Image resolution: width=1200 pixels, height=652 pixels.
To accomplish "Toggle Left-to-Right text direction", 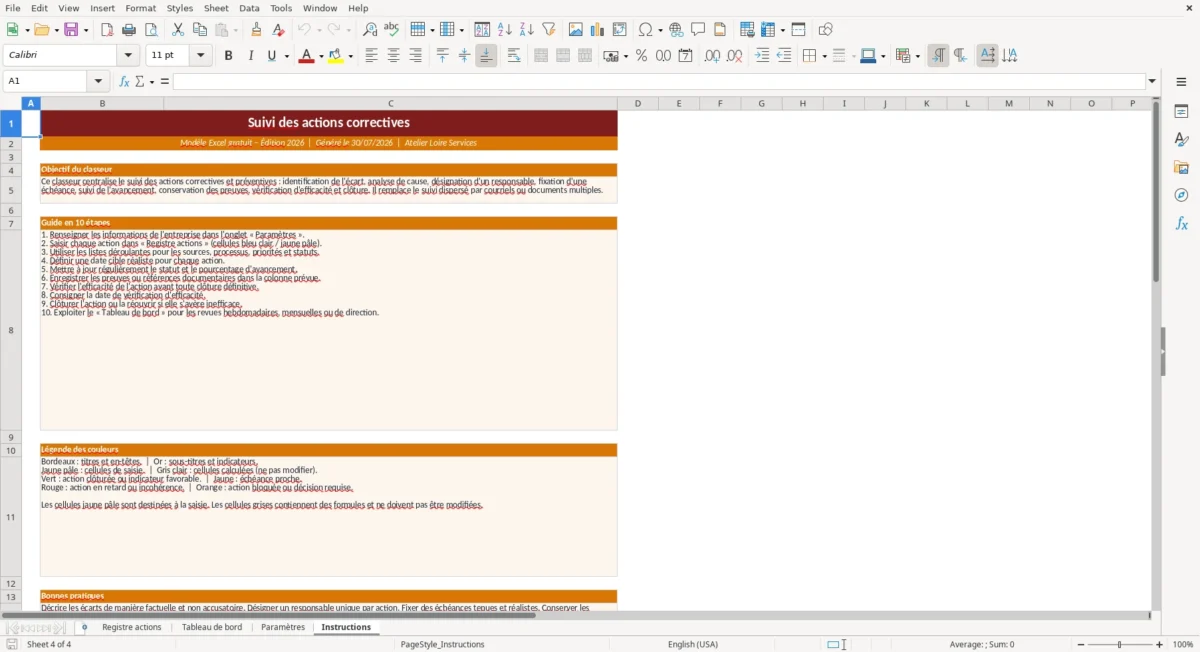I will [938, 56].
